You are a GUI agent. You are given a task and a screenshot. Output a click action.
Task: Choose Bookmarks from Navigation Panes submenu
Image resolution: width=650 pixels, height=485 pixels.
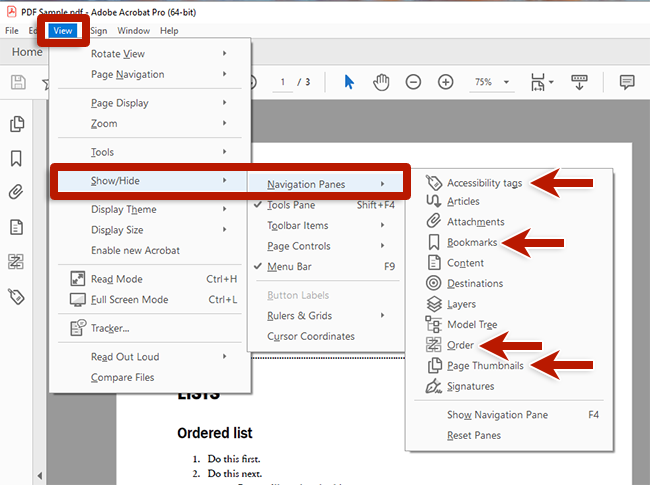click(473, 243)
